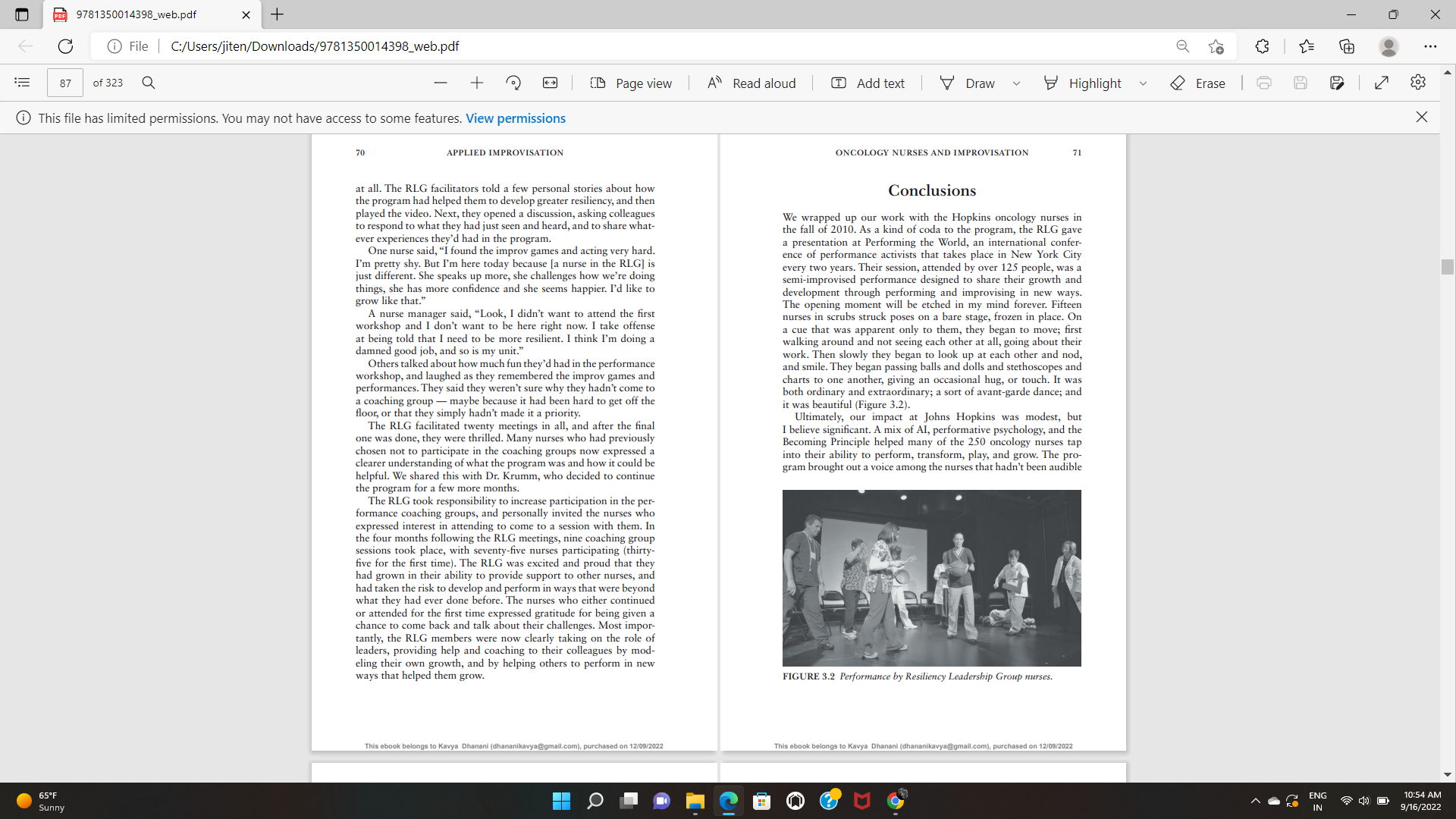
Task: Open the View permissions link
Action: coord(516,118)
